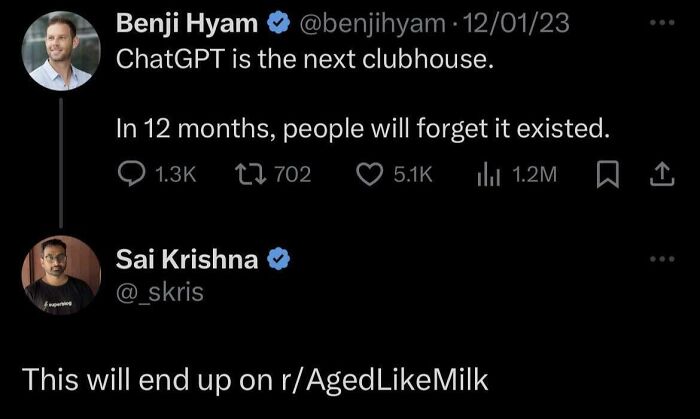
Task: Click the reply comment icon
Action: click(x=131, y=175)
